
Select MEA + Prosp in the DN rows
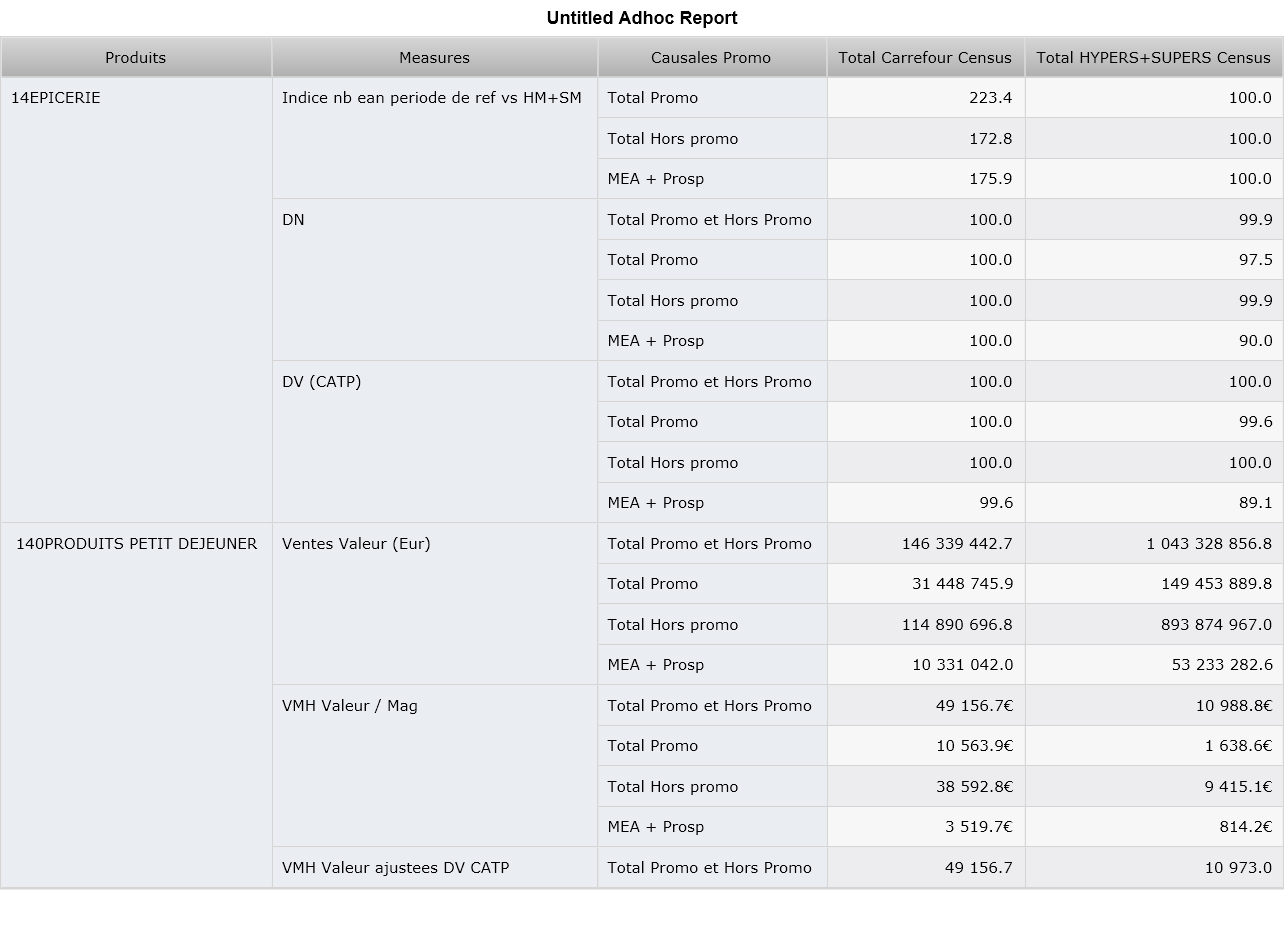(x=712, y=341)
